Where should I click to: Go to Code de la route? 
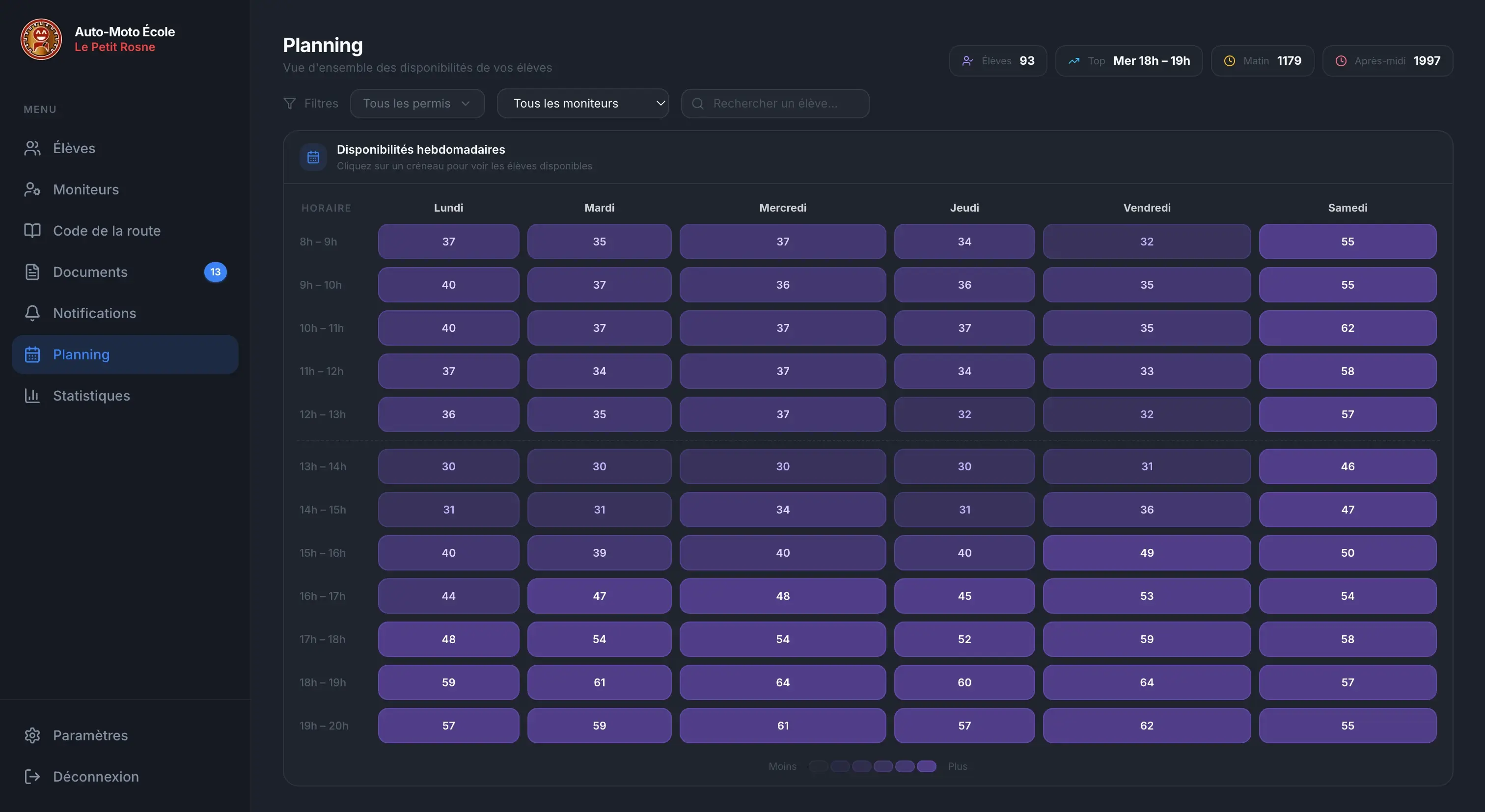[125, 231]
